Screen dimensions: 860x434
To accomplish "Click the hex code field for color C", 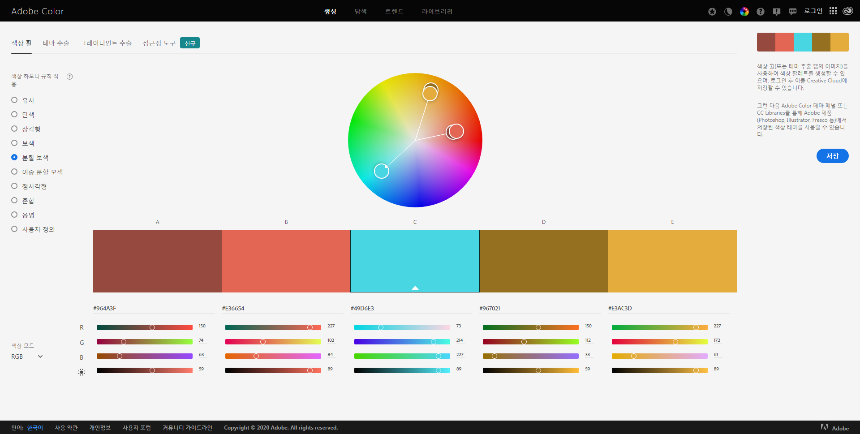I will click(x=412, y=308).
